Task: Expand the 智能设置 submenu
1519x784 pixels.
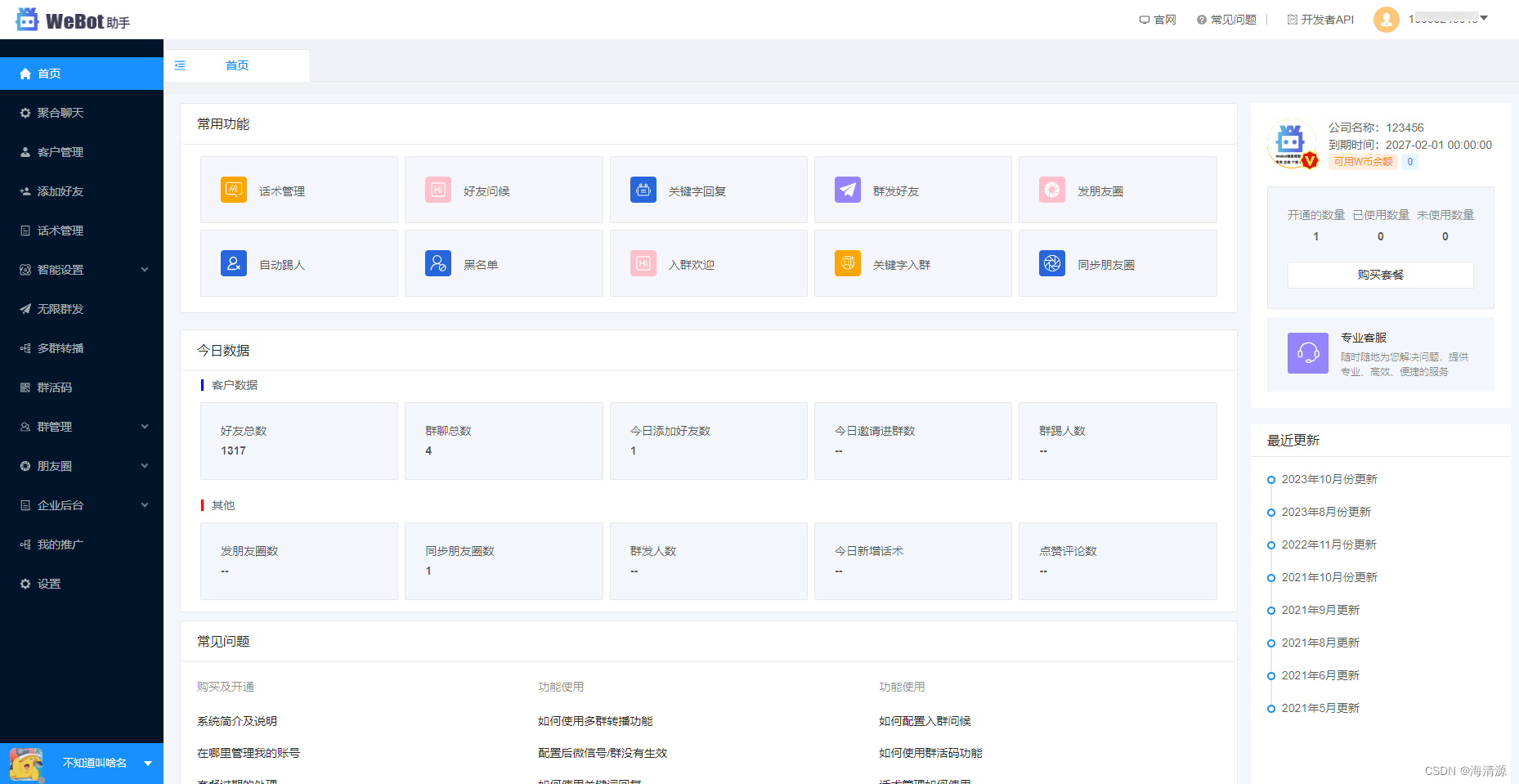Action: (82, 270)
